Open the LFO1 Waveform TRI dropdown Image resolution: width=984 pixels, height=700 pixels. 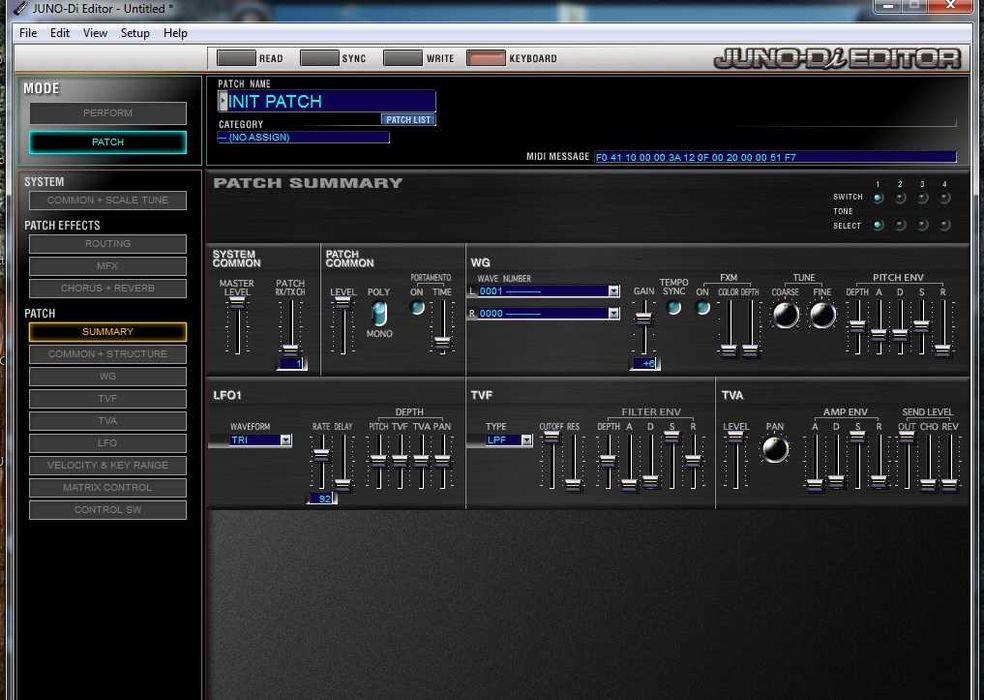(286, 440)
